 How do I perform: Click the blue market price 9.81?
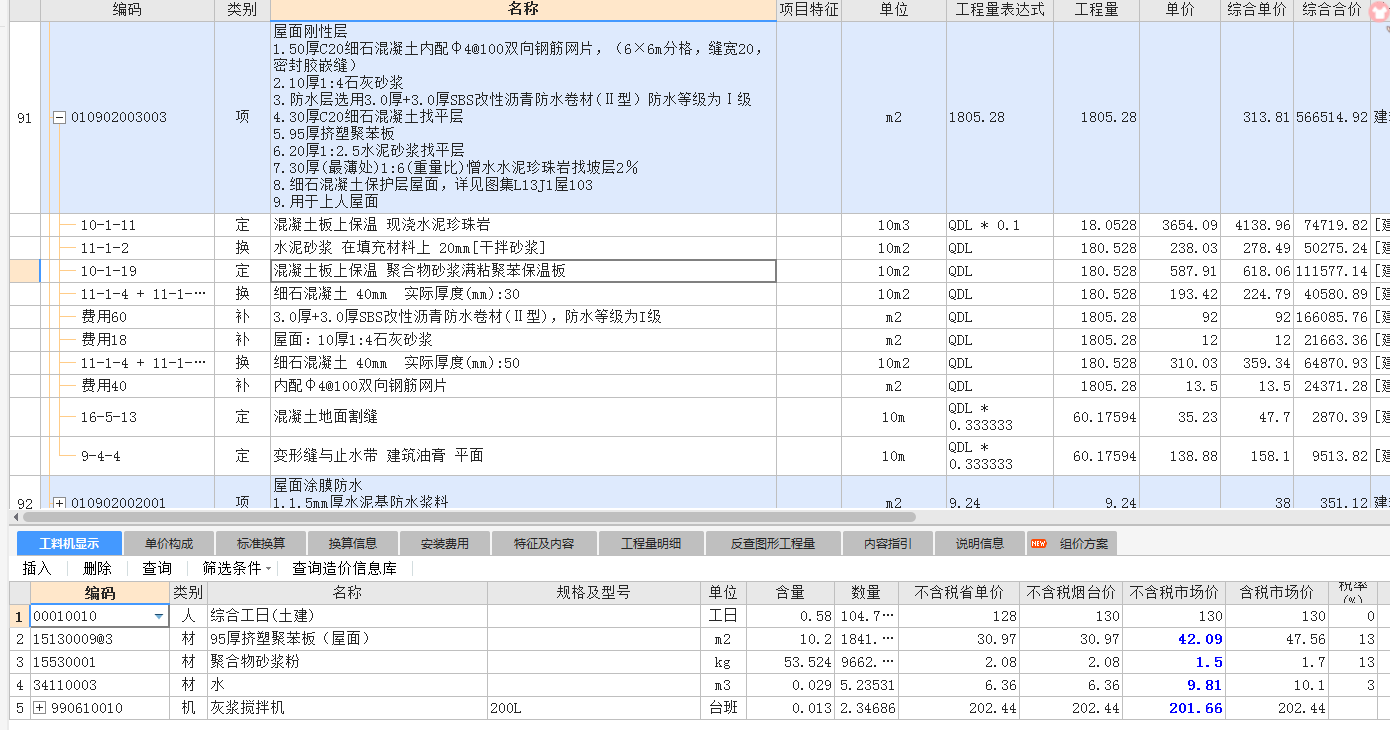tap(1174, 685)
